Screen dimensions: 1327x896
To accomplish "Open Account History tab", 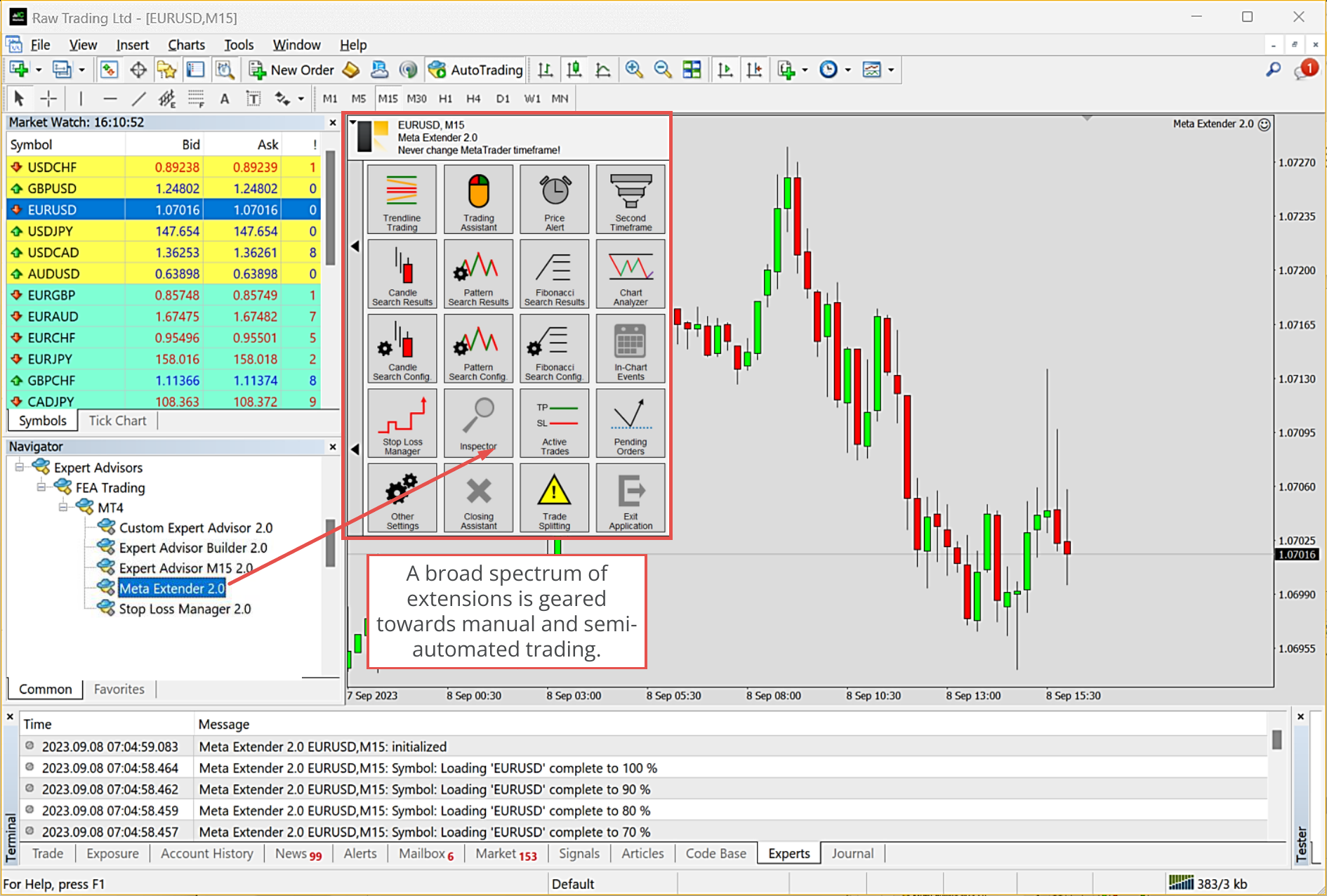I will coord(206,853).
